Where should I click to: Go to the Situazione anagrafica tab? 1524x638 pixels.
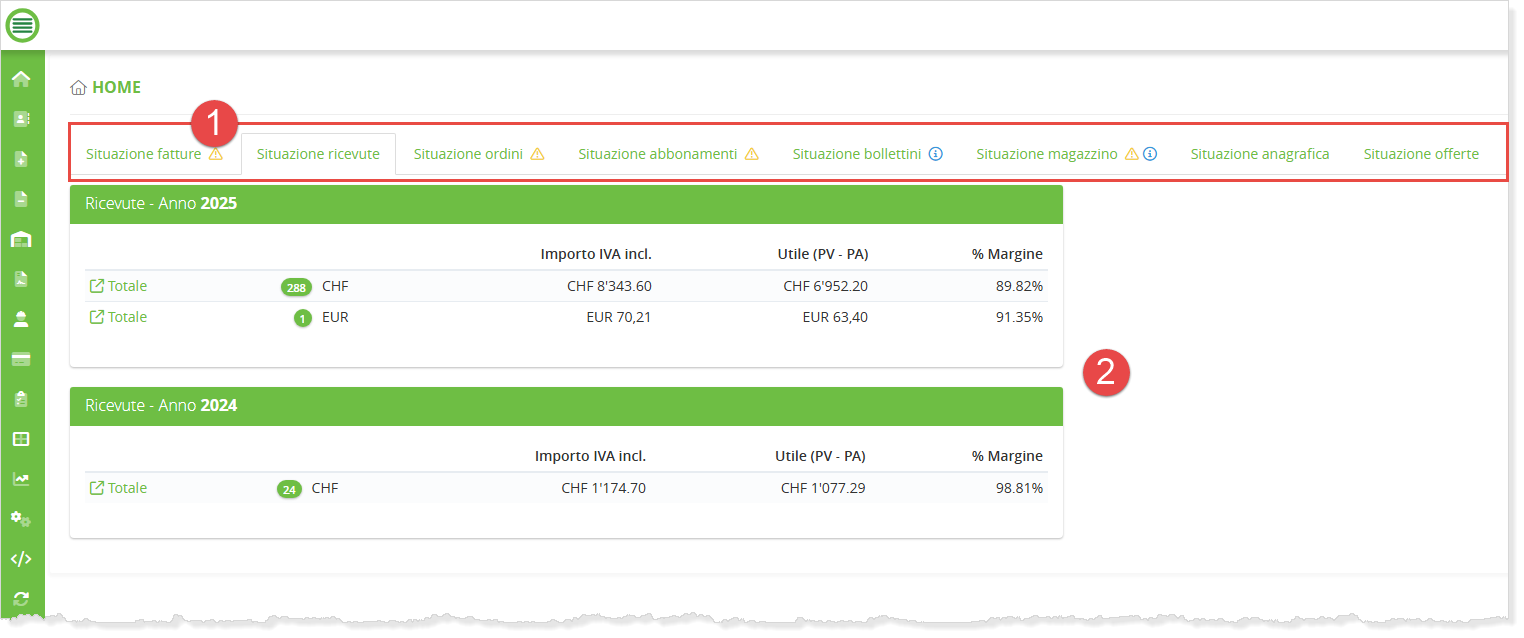[x=1259, y=154]
